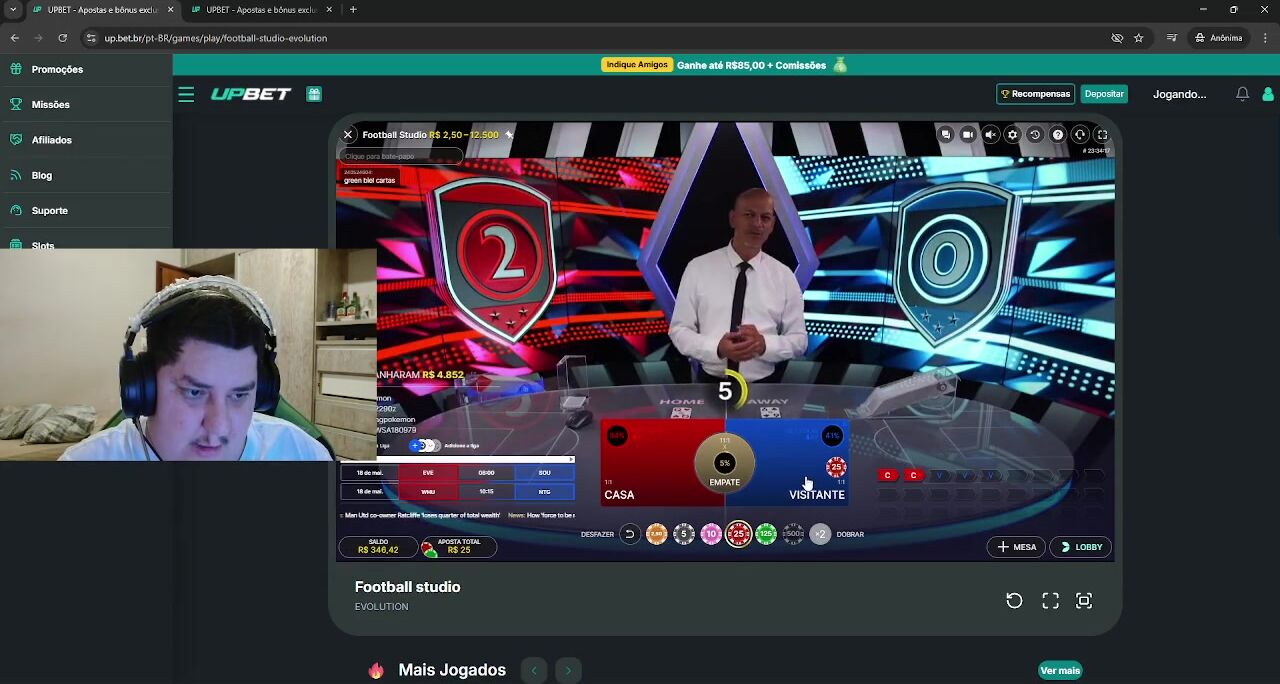This screenshot has height=684, width=1280.
Task: Go to previous Mais Jogados slide
Action: [534, 670]
